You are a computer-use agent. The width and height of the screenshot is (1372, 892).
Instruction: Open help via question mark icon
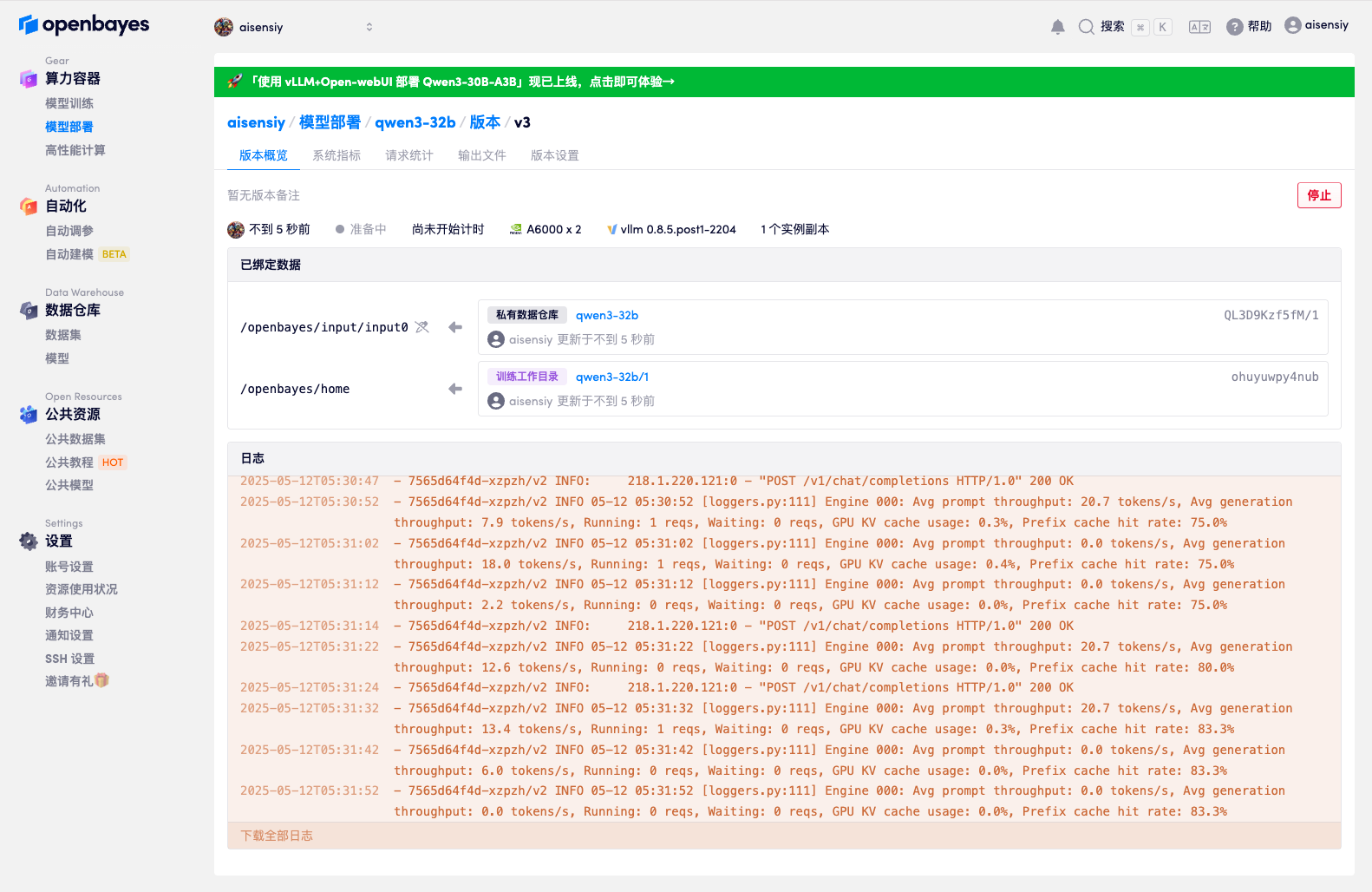coord(1234,27)
